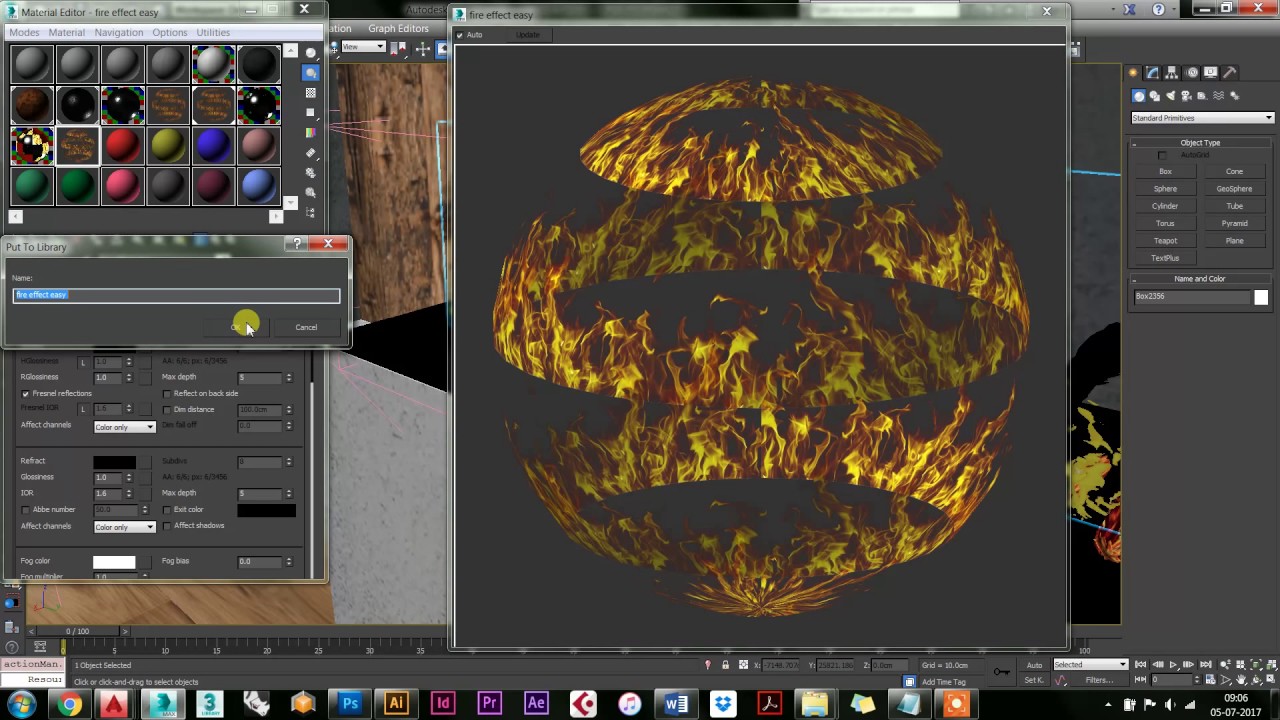1280x720 pixels.
Task: Toggle Abbe number checkbox
Action: coord(25,510)
